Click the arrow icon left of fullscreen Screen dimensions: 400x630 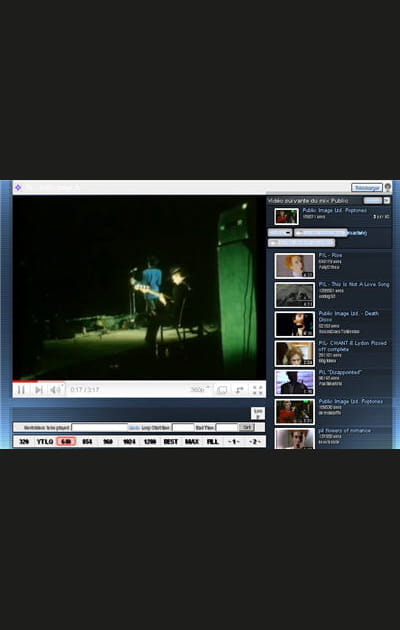pyautogui.click(x=240, y=389)
